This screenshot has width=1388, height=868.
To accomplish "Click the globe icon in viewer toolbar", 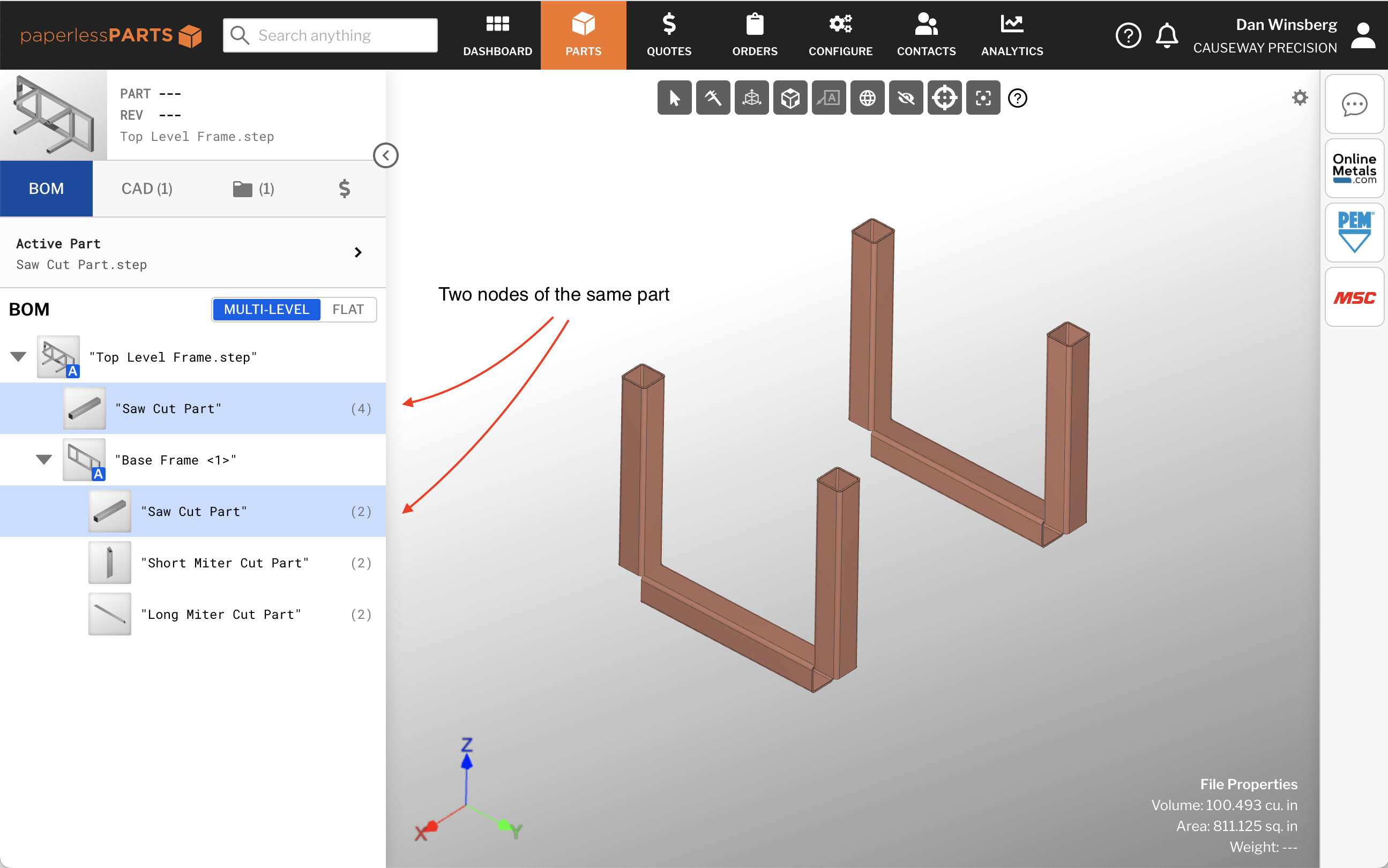I will (x=867, y=98).
